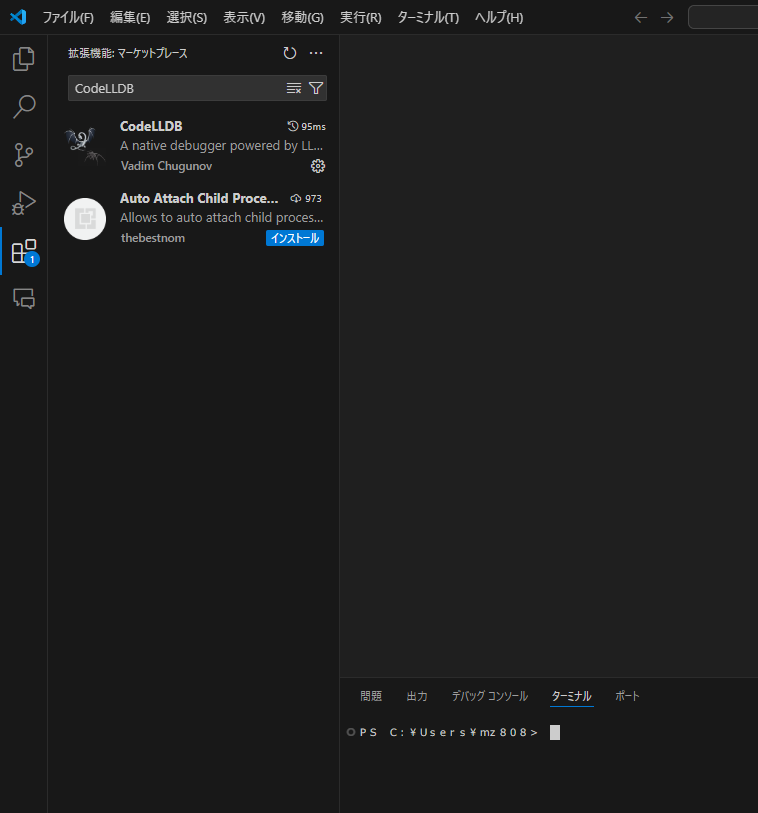Open the 表示(V) menu
Viewport: 758px width, 813px height.
[x=244, y=18]
